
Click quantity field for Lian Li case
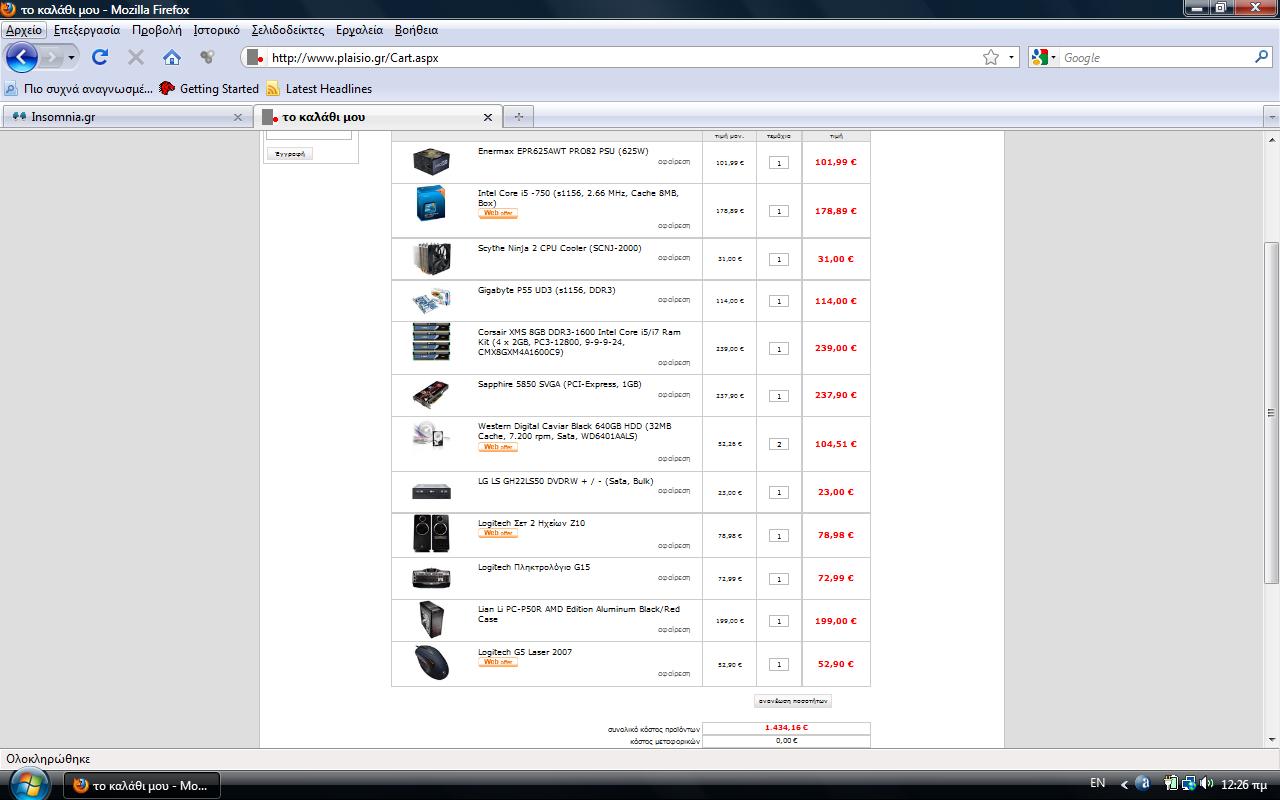779,621
